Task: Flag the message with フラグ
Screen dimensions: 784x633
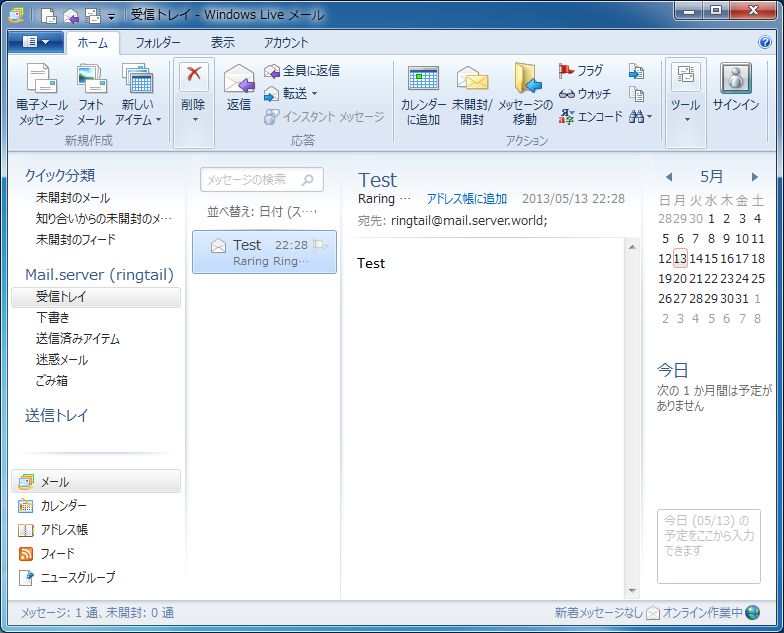Action: click(x=581, y=70)
